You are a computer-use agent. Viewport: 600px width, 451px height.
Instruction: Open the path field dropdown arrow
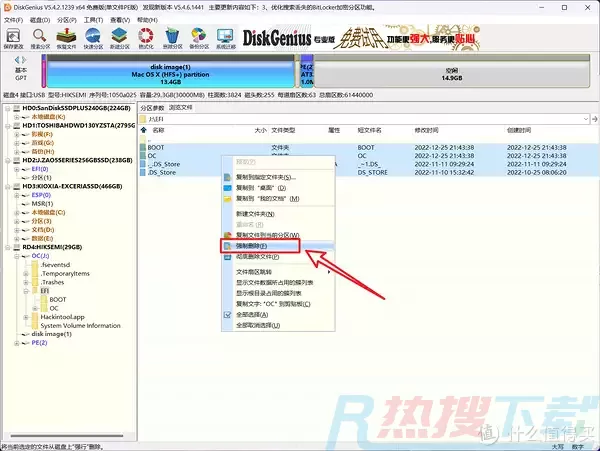585,119
